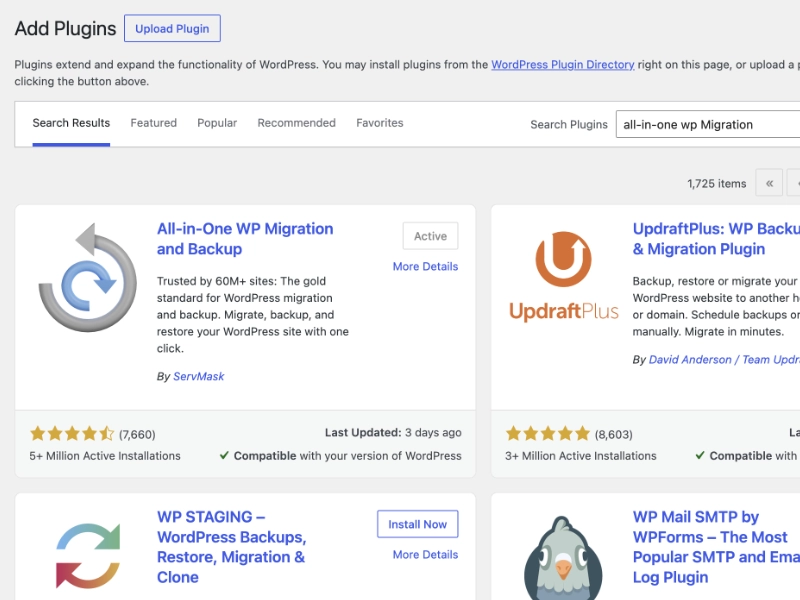Click the Upload Plugin button
Image resolution: width=800 pixels, height=600 pixels.
pyautogui.click(x=172, y=29)
